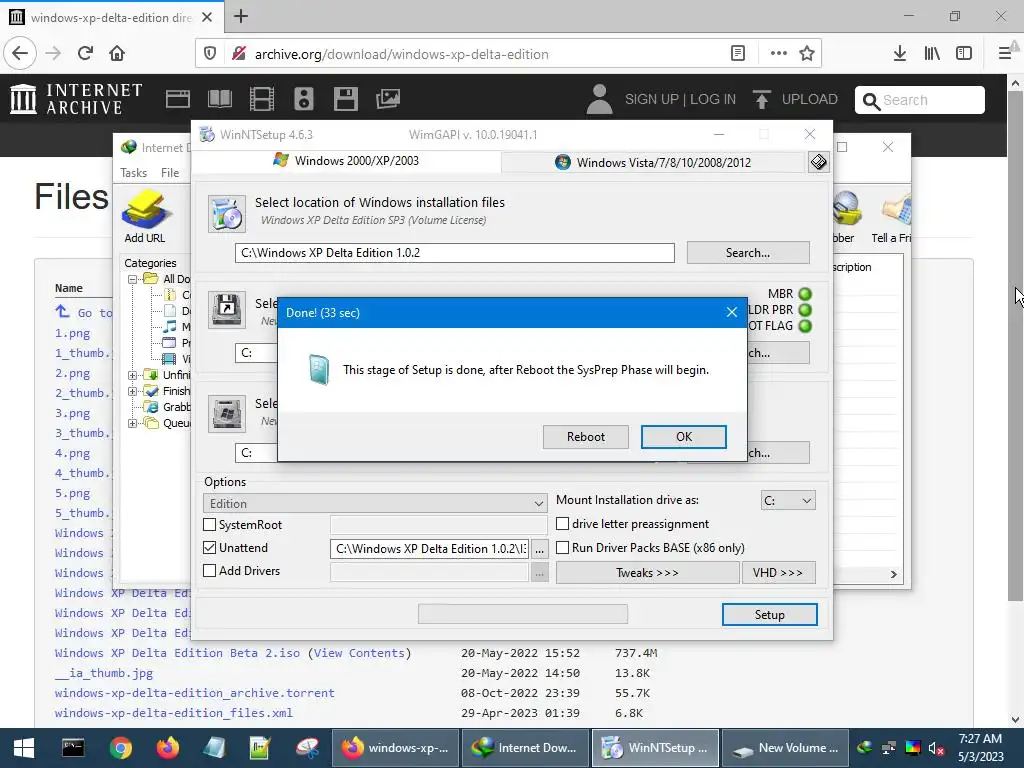
Task: Click OK in the Done dialog
Action: point(684,437)
